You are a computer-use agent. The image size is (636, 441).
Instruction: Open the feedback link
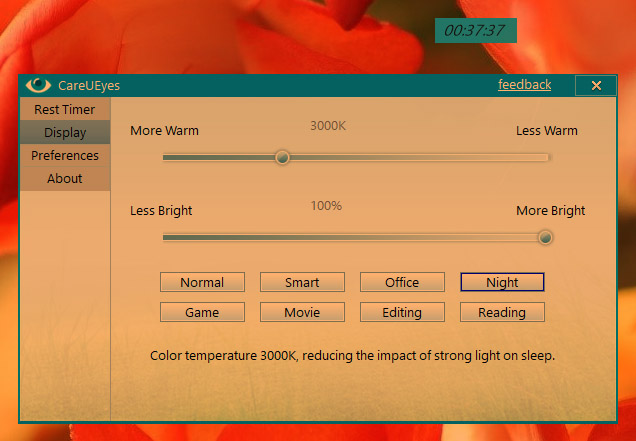pyautogui.click(x=524, y=85)
